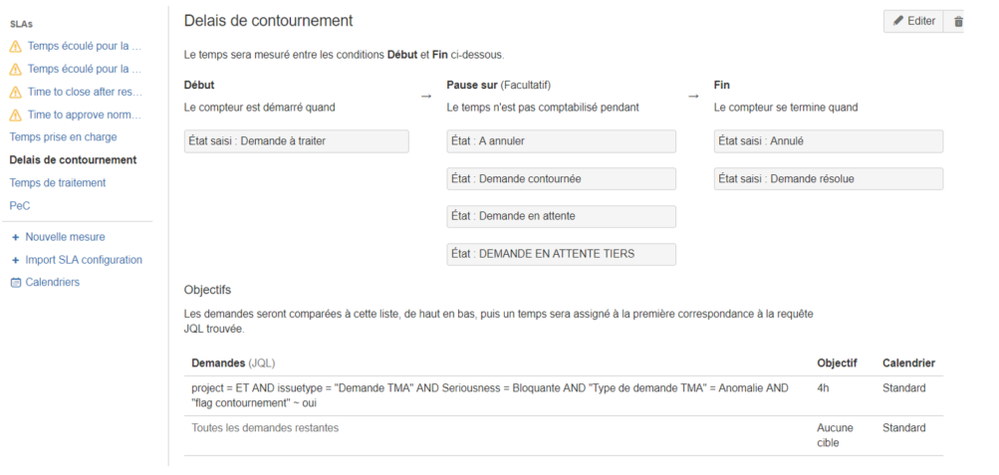Click the Nouvelle mesure link
The height and width of the screenshot is (475, 999).
65,237
